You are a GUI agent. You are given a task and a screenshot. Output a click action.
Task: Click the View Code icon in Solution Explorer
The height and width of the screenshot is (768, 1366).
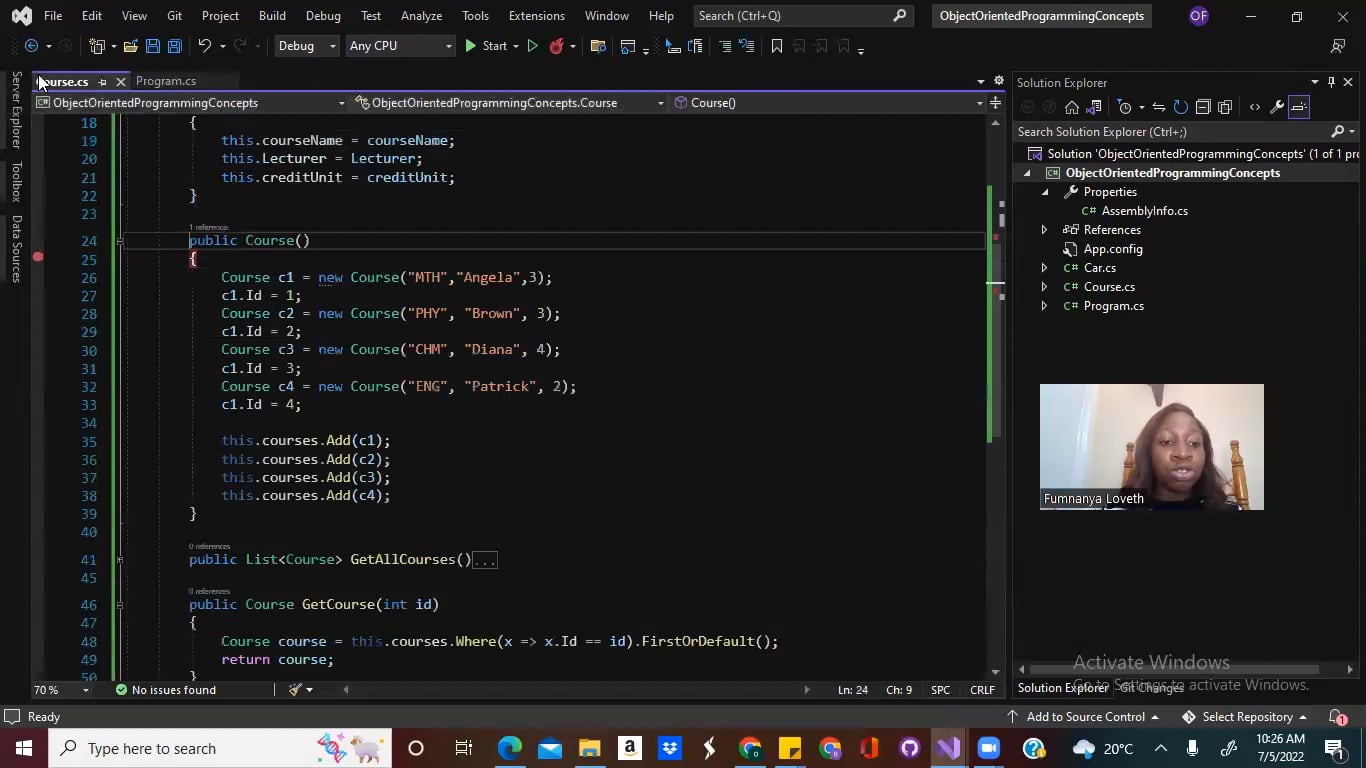tap(1255, 107)
